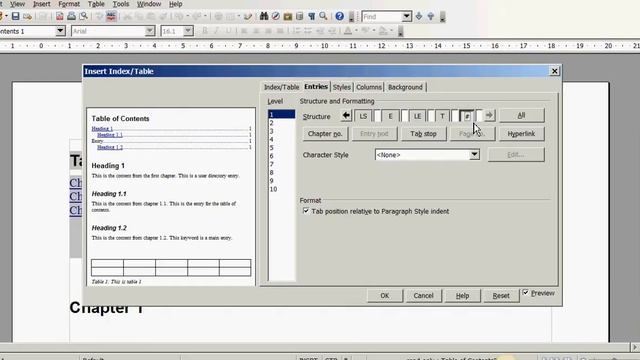Image resolution: width=640 pixels, height=360 pixels.
Task: Select the LS structure token
Action: tap(363, 116)
